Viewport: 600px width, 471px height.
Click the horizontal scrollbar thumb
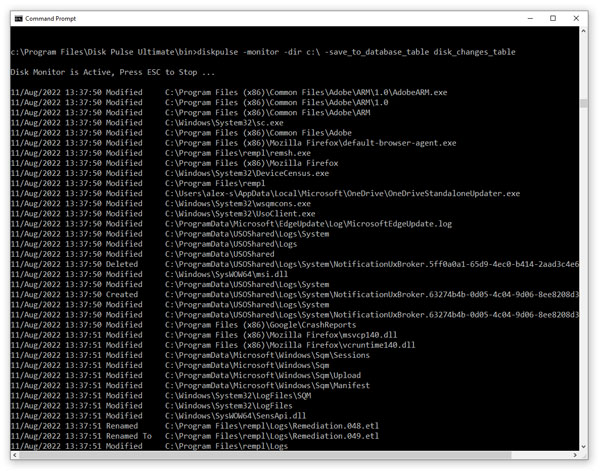pyautogui.click(x=265, y=455)
